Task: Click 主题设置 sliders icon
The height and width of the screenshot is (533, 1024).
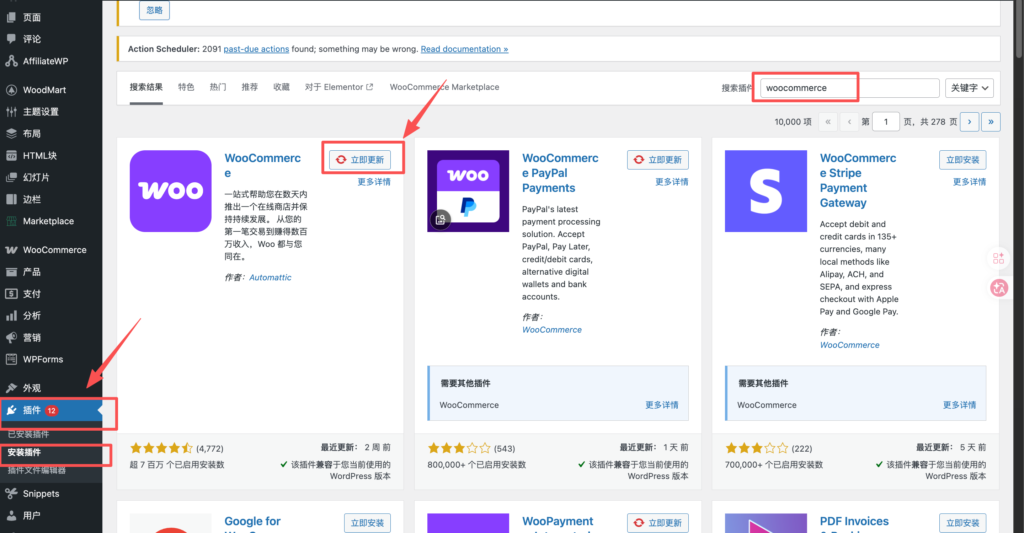Action: click(11, 112)
